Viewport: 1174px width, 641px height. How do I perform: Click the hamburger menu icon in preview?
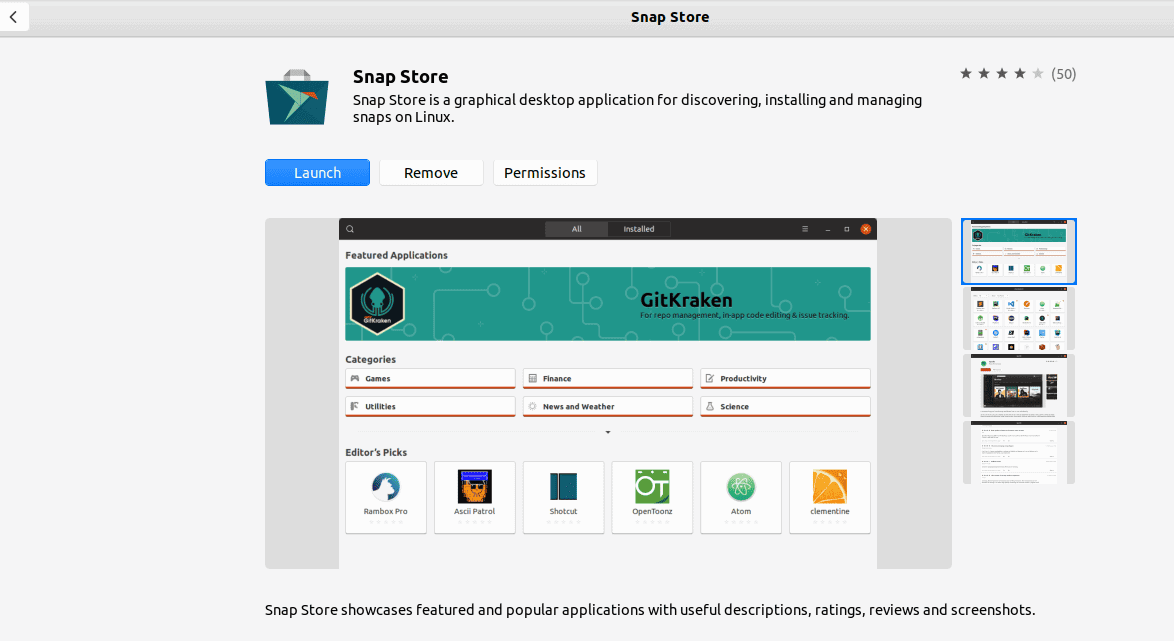tap(805, 229)
